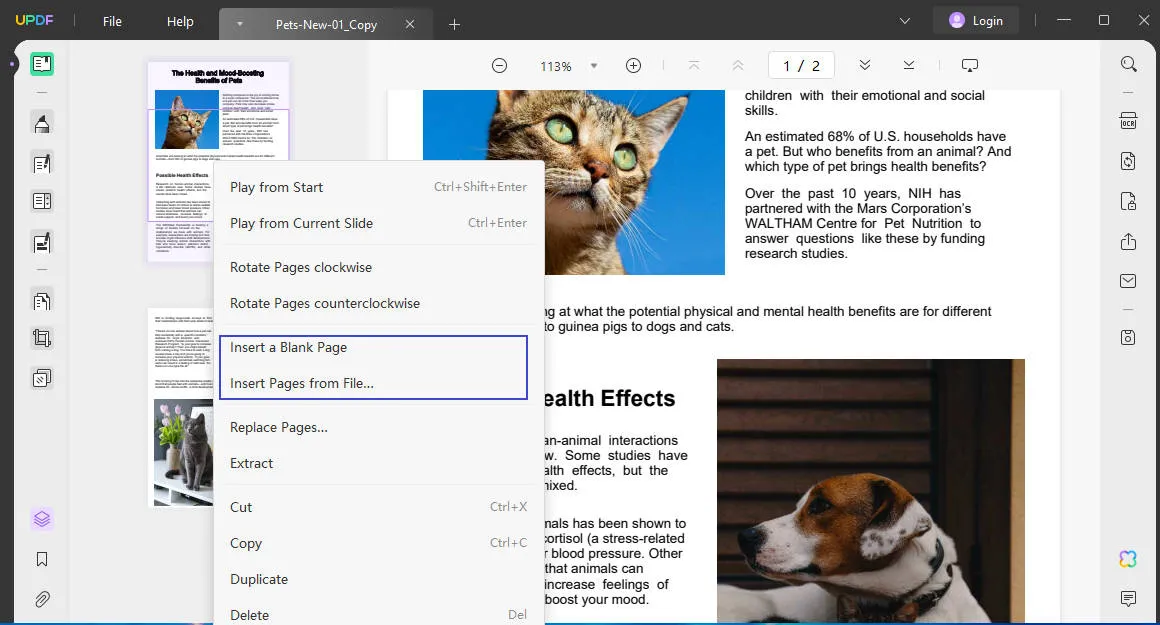Viewport: 1160px width, 625px height.
Task: Open the Bookmarks panel icon
Action: click(x=42, y=559)
